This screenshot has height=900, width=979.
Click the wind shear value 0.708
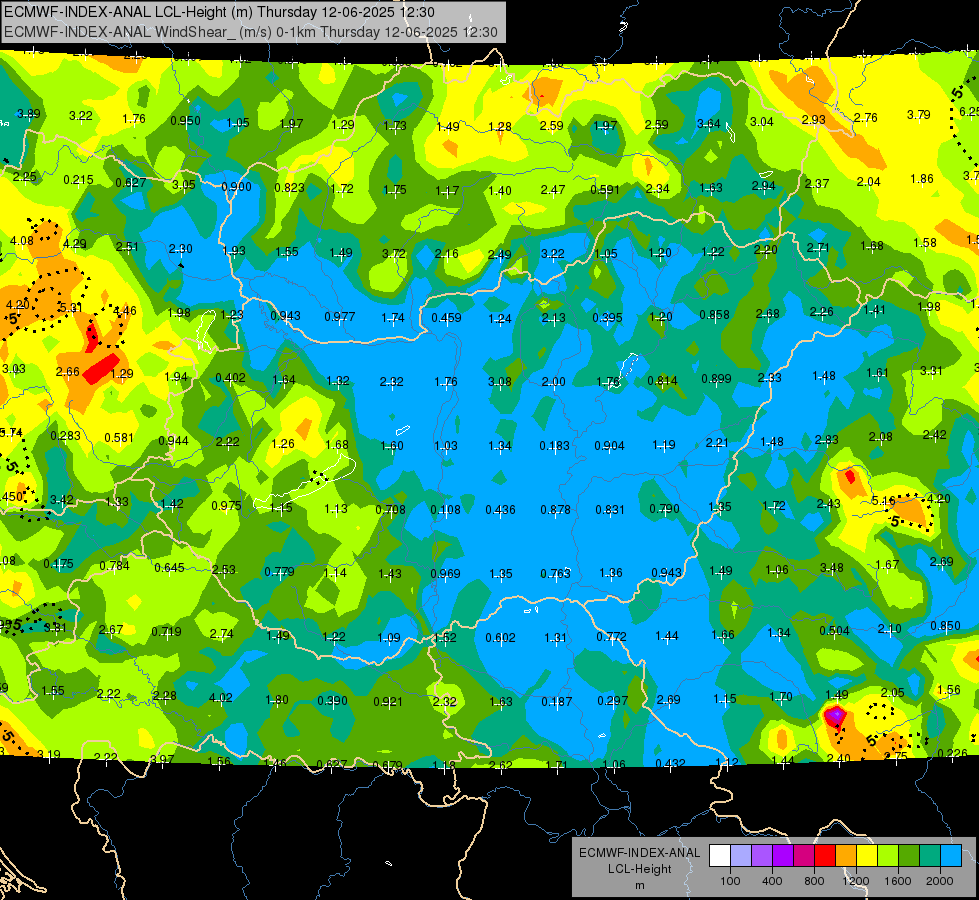(x=391, y=510)
